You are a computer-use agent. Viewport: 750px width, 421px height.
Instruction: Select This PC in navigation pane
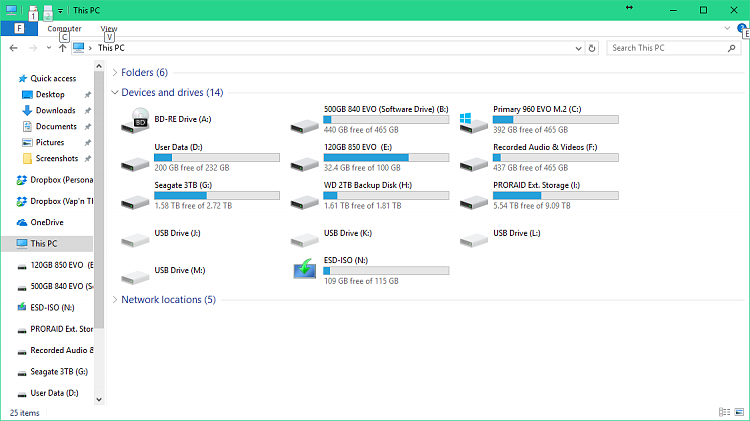(47, 244)
